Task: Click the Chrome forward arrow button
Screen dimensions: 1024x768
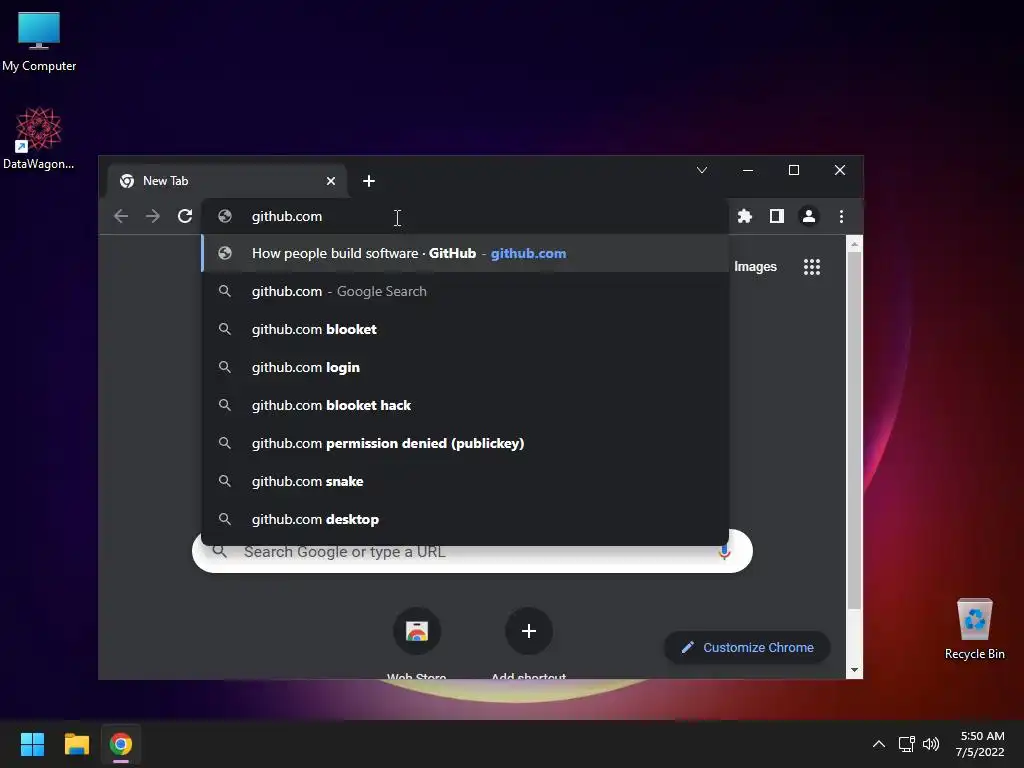Action: [x=153, y=216]
